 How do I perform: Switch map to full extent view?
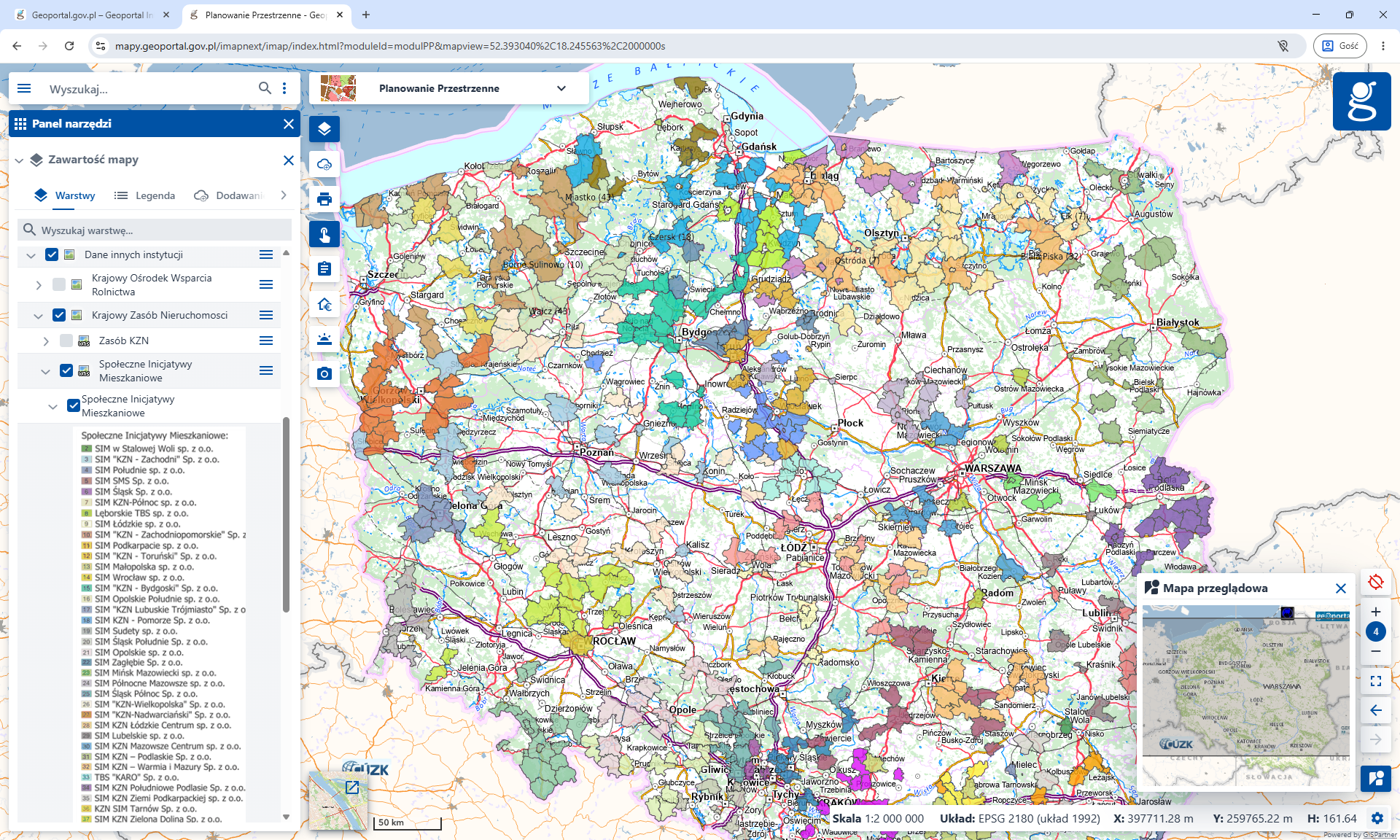[1376, 681]
